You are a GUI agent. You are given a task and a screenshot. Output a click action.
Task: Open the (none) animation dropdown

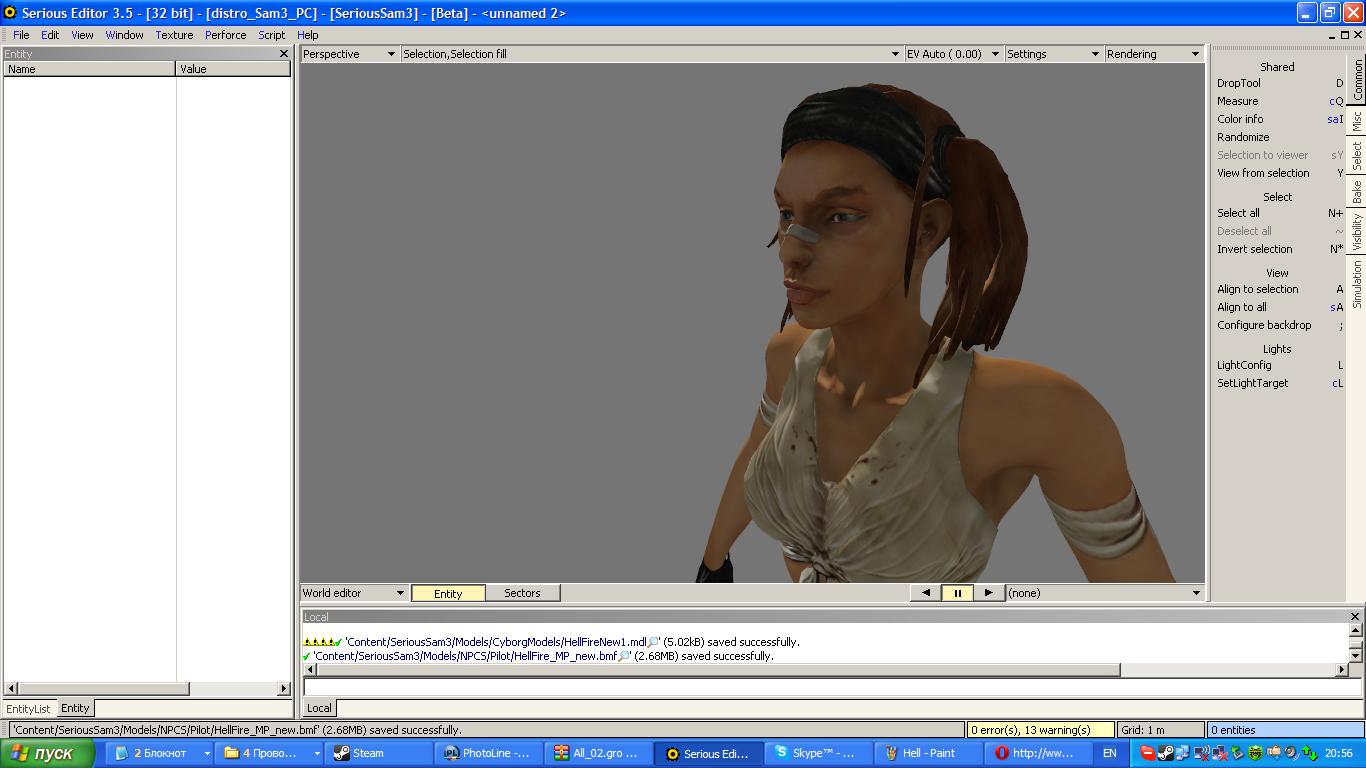click(x=1104, y=593)
